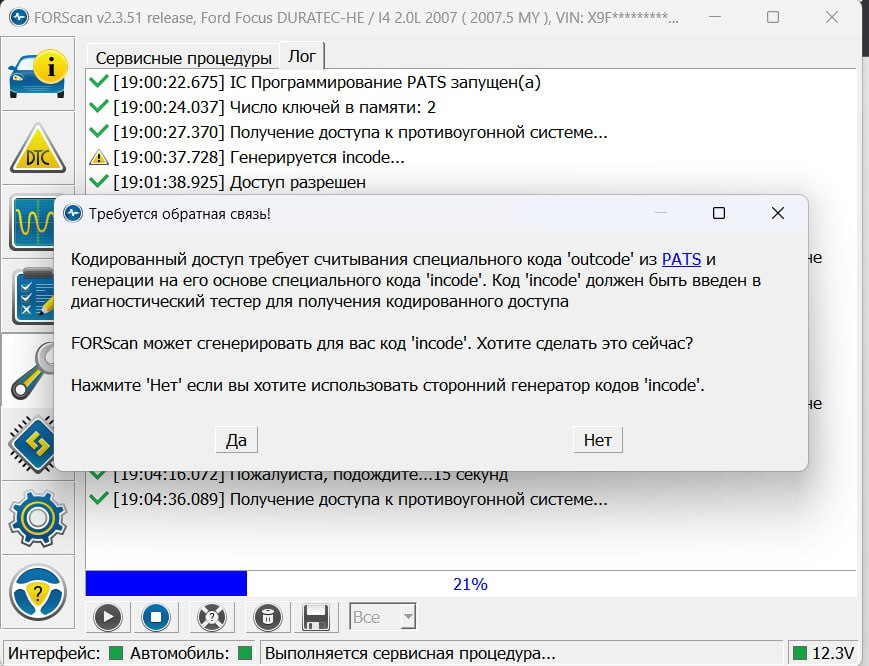
Task: Open the gear settings section
Action: tap(38, 518)
